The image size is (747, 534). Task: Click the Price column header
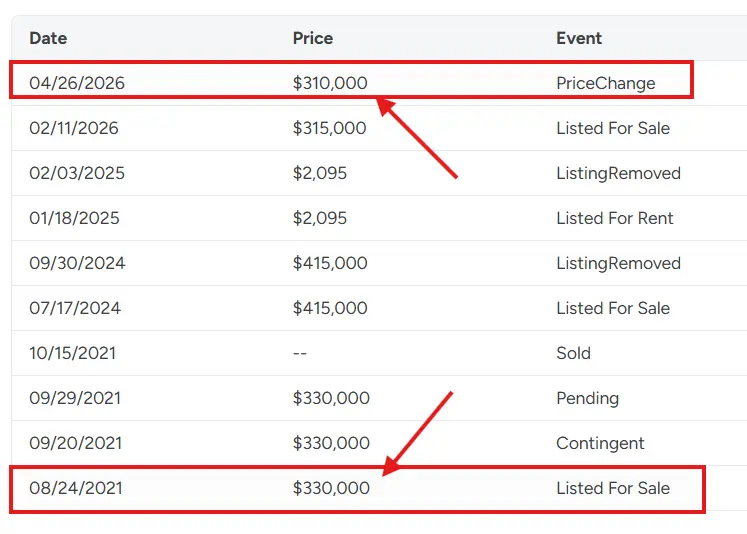pos(313,38)
